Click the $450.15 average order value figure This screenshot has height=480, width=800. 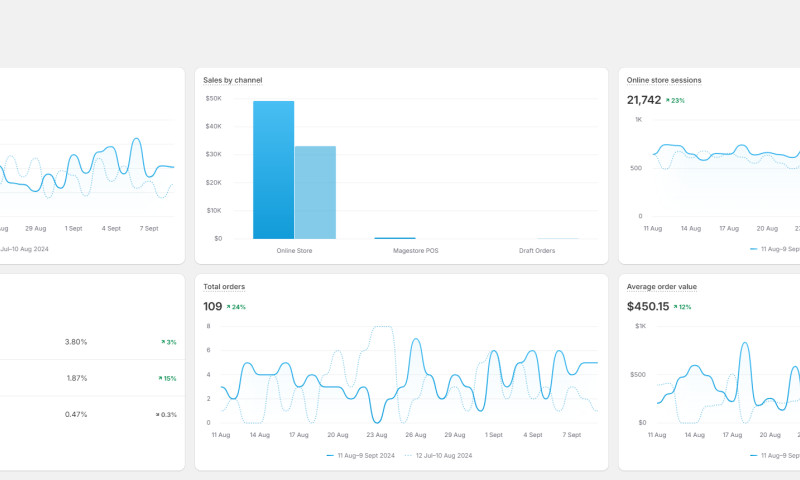click(648, 307)
